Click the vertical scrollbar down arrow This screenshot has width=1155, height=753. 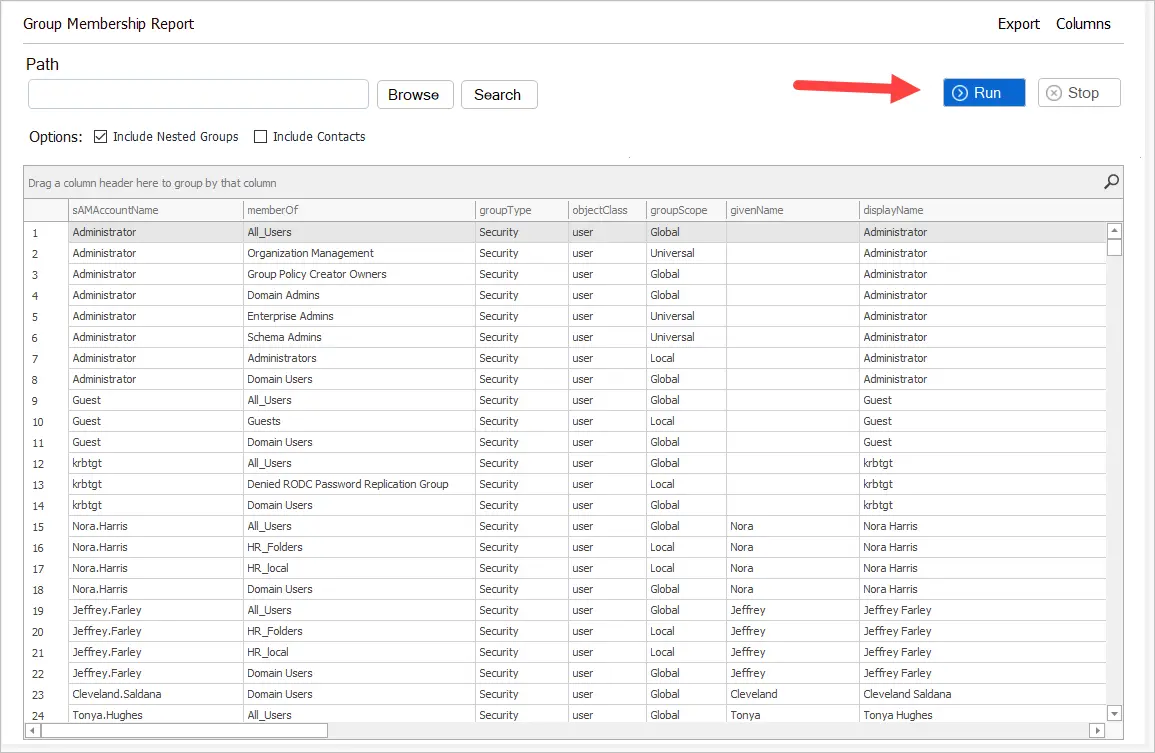click(1114, 713)
